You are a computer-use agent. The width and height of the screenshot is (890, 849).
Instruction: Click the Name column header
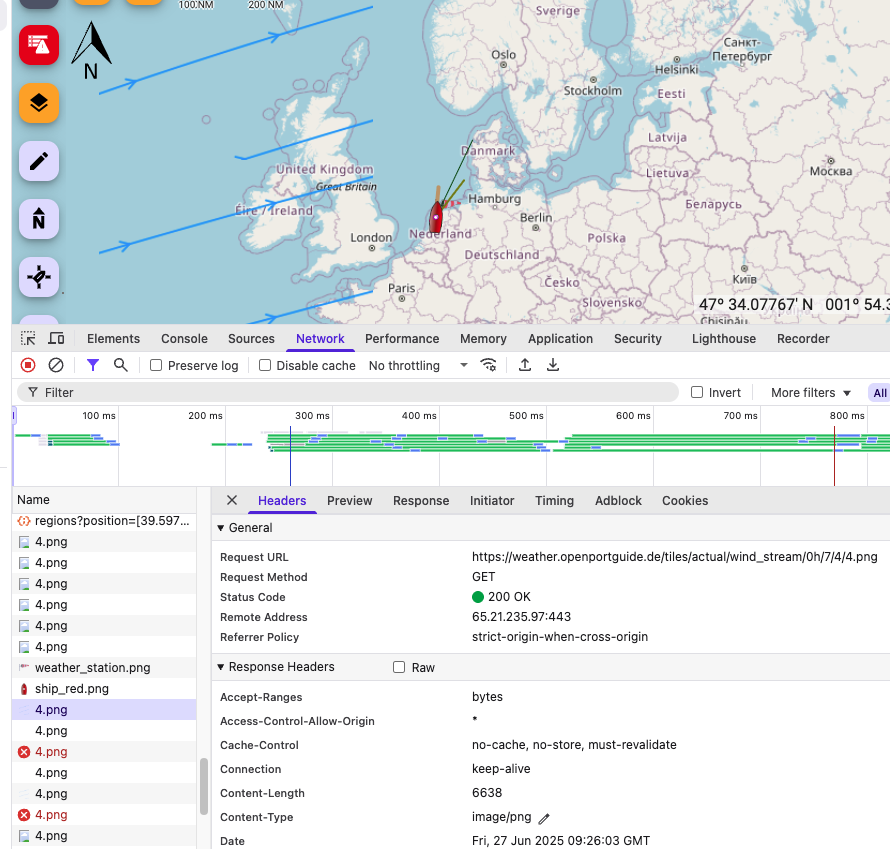point(104,499)
